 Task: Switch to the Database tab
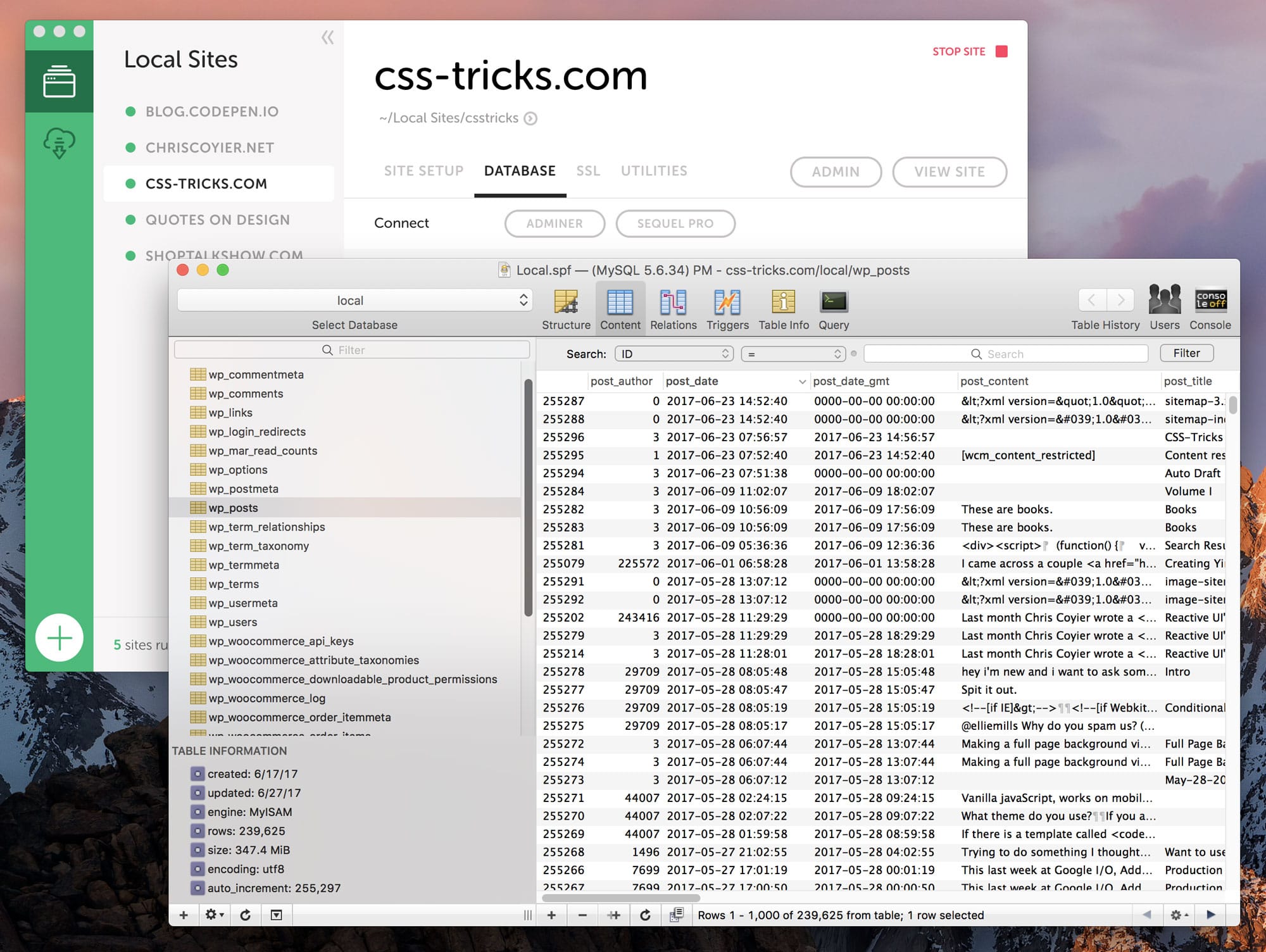pyautogui.click(x=520, y=171)
